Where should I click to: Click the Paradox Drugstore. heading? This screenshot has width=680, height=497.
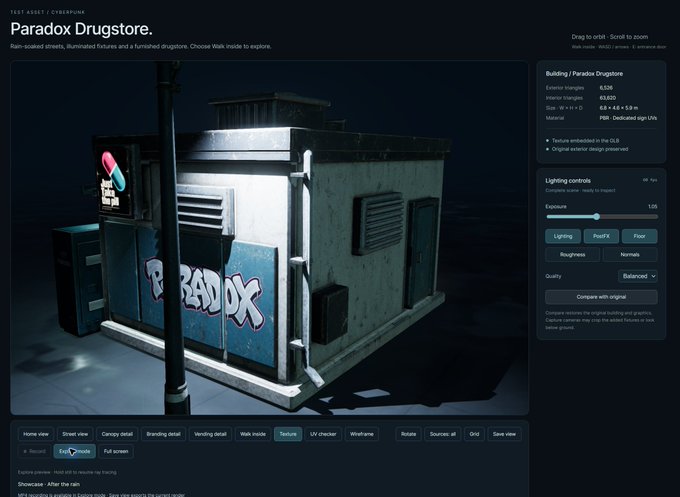pos(82,29)
